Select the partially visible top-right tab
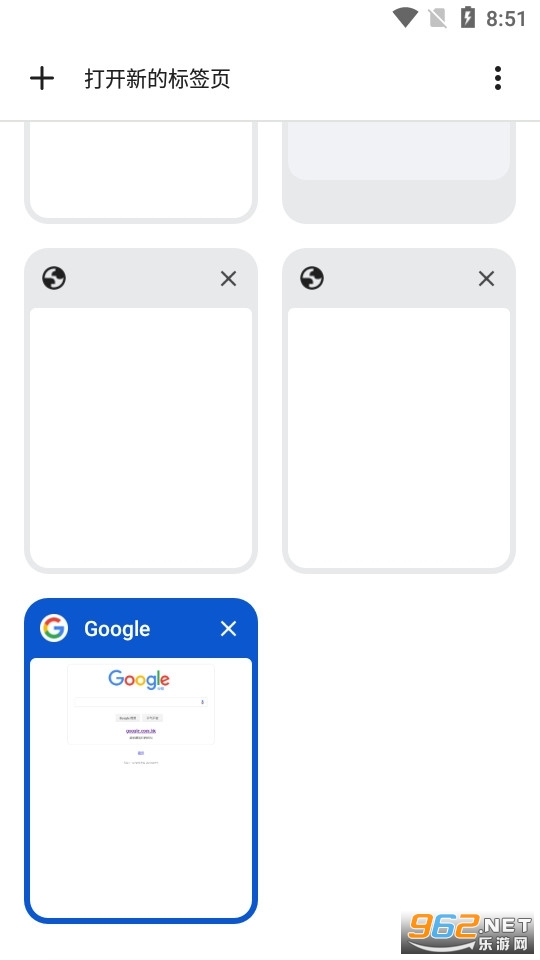The image size is (540, 960). click(399, 171)
